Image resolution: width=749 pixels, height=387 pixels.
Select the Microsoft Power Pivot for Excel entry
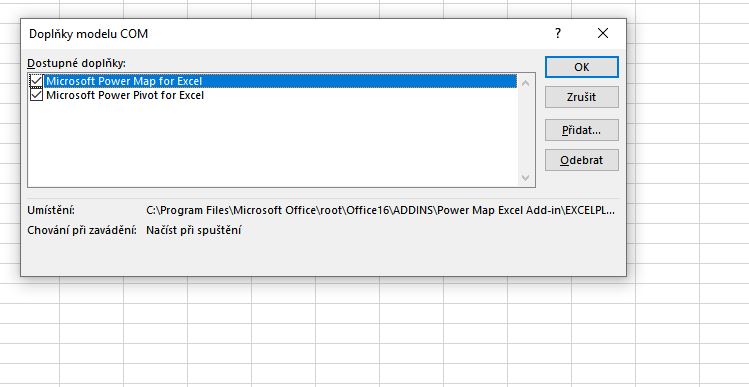click(x=125, y=95)
